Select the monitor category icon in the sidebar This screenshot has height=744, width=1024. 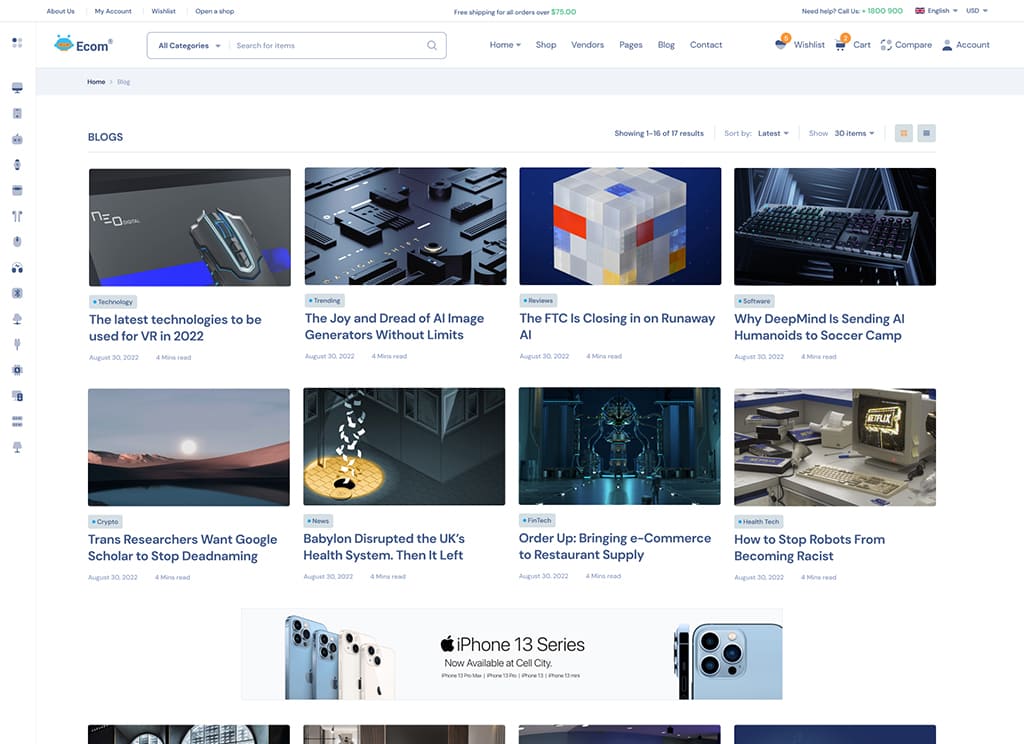[17, 87]
